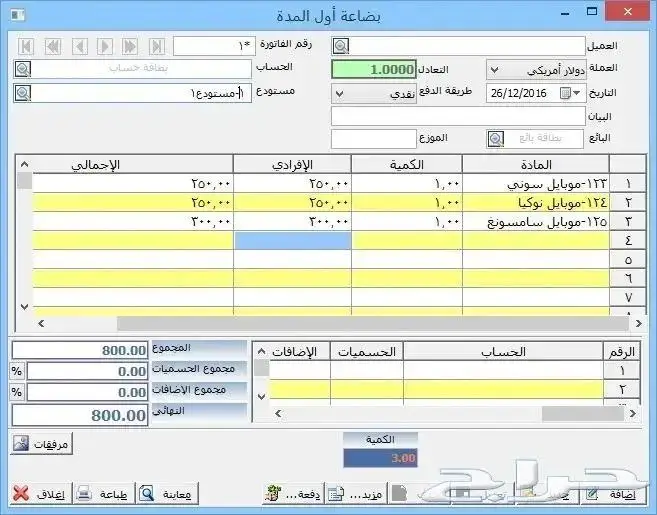Image resolution: width=657 pixels, height=515 pixels.
Task: Print the invoice with طباعة button
Action: click(x=105, y=494)
